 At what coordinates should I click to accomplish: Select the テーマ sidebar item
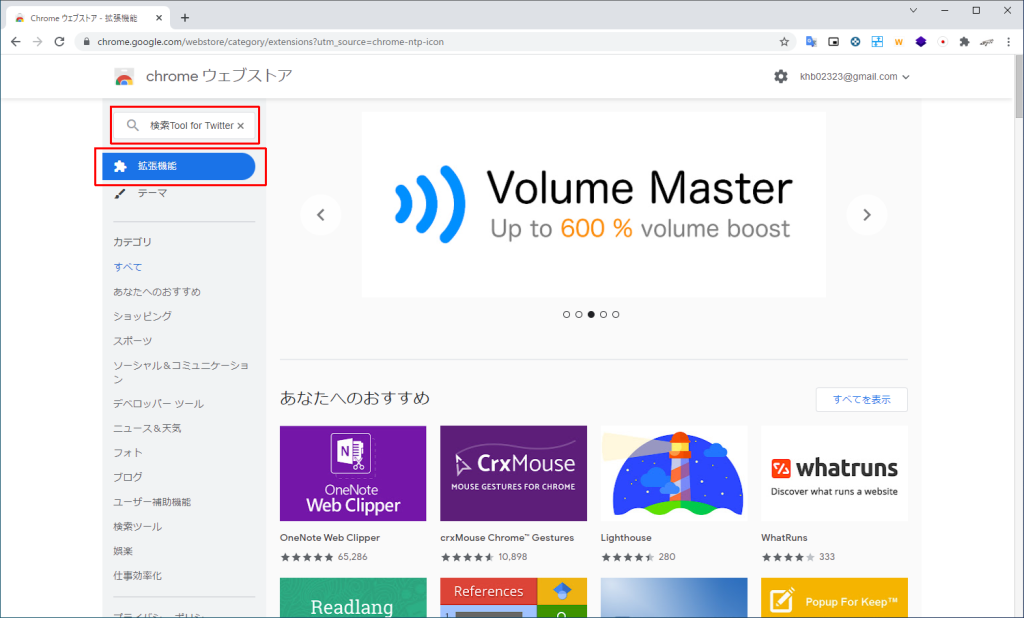(152, 193)
